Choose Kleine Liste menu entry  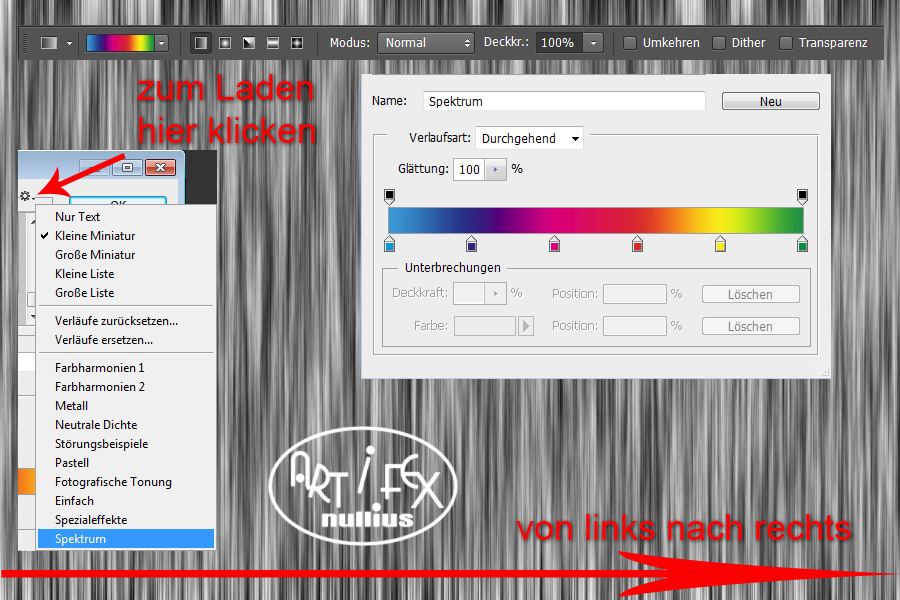[126, 273]
